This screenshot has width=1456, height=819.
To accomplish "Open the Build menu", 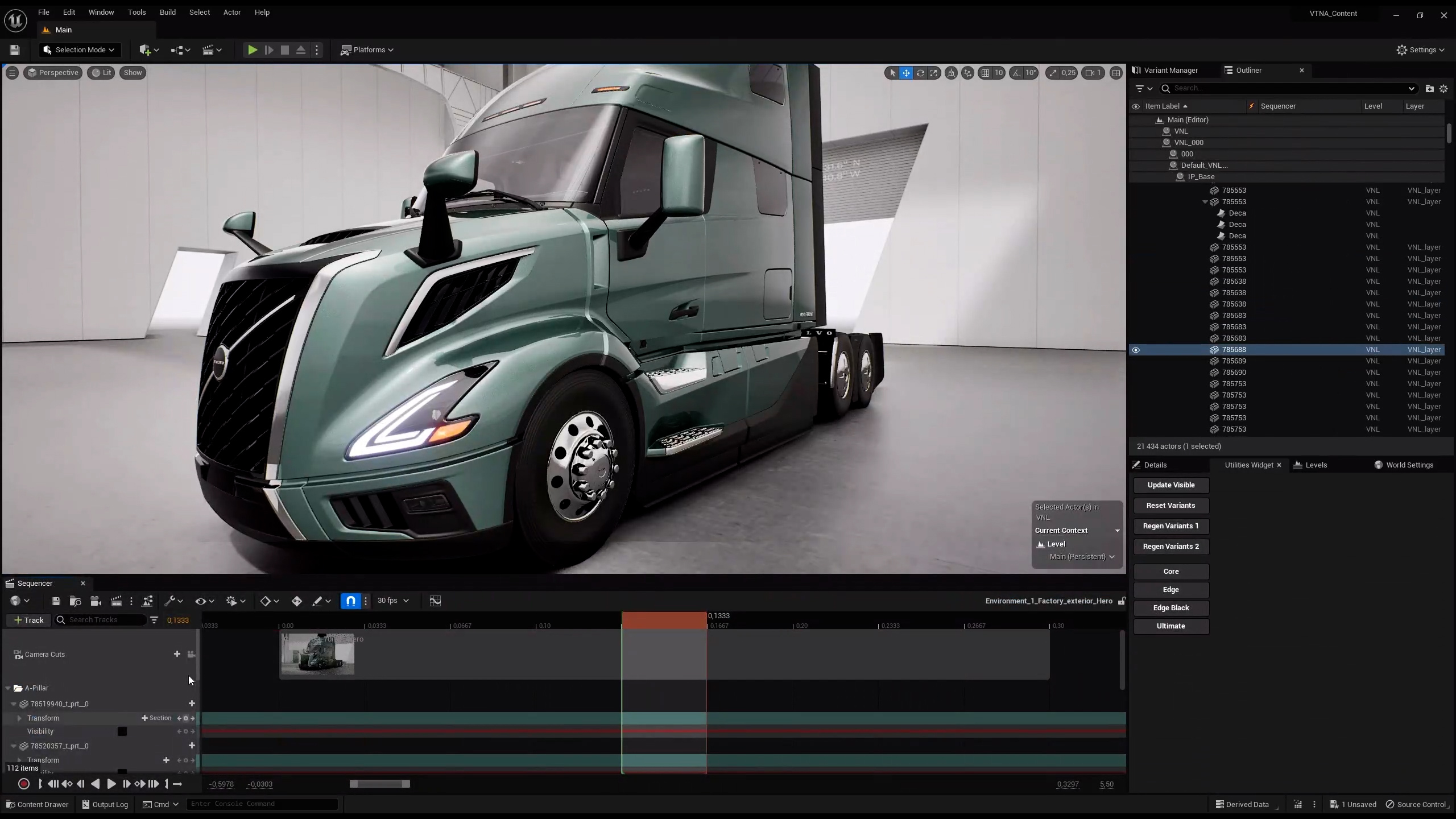I will coord(167,12).
